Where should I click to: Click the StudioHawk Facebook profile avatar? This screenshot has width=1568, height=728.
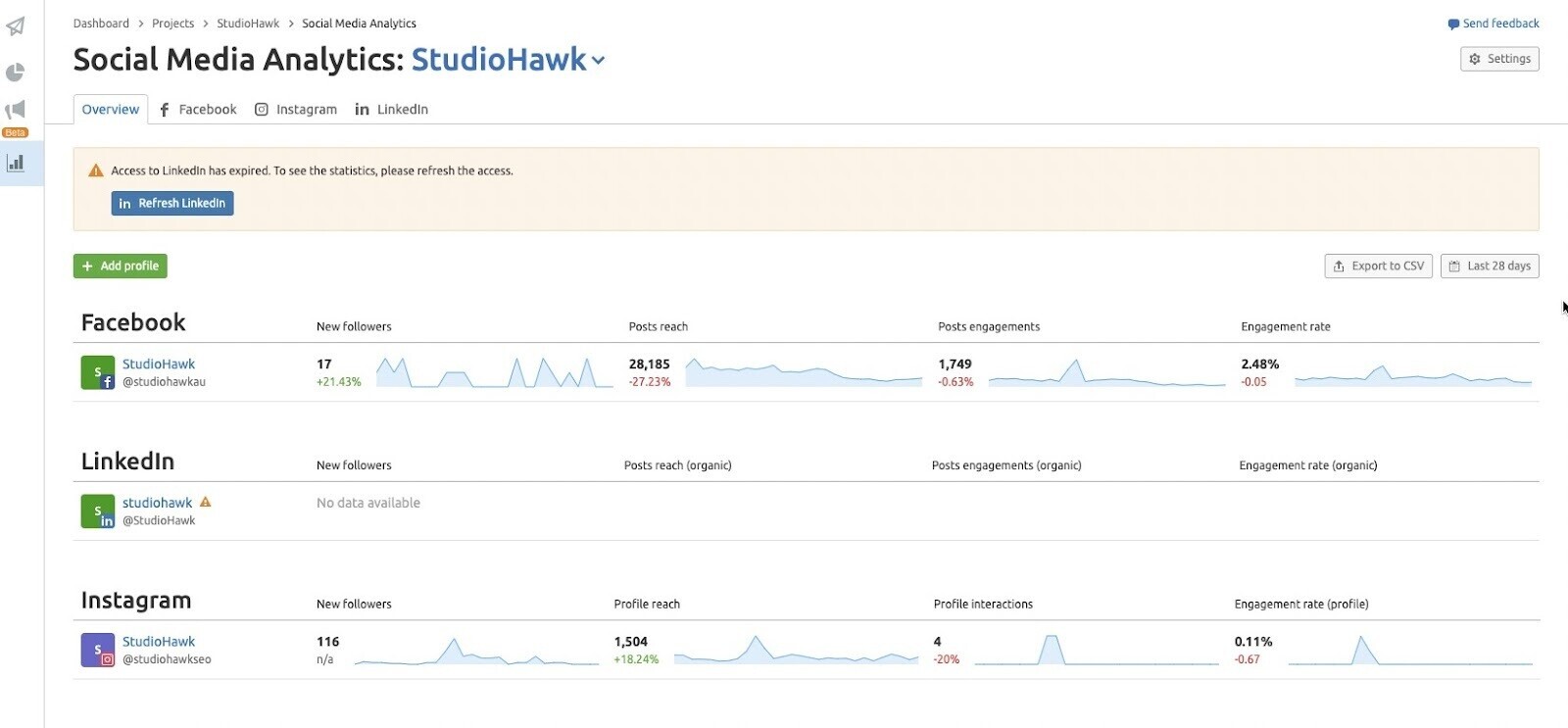(98, 372)
